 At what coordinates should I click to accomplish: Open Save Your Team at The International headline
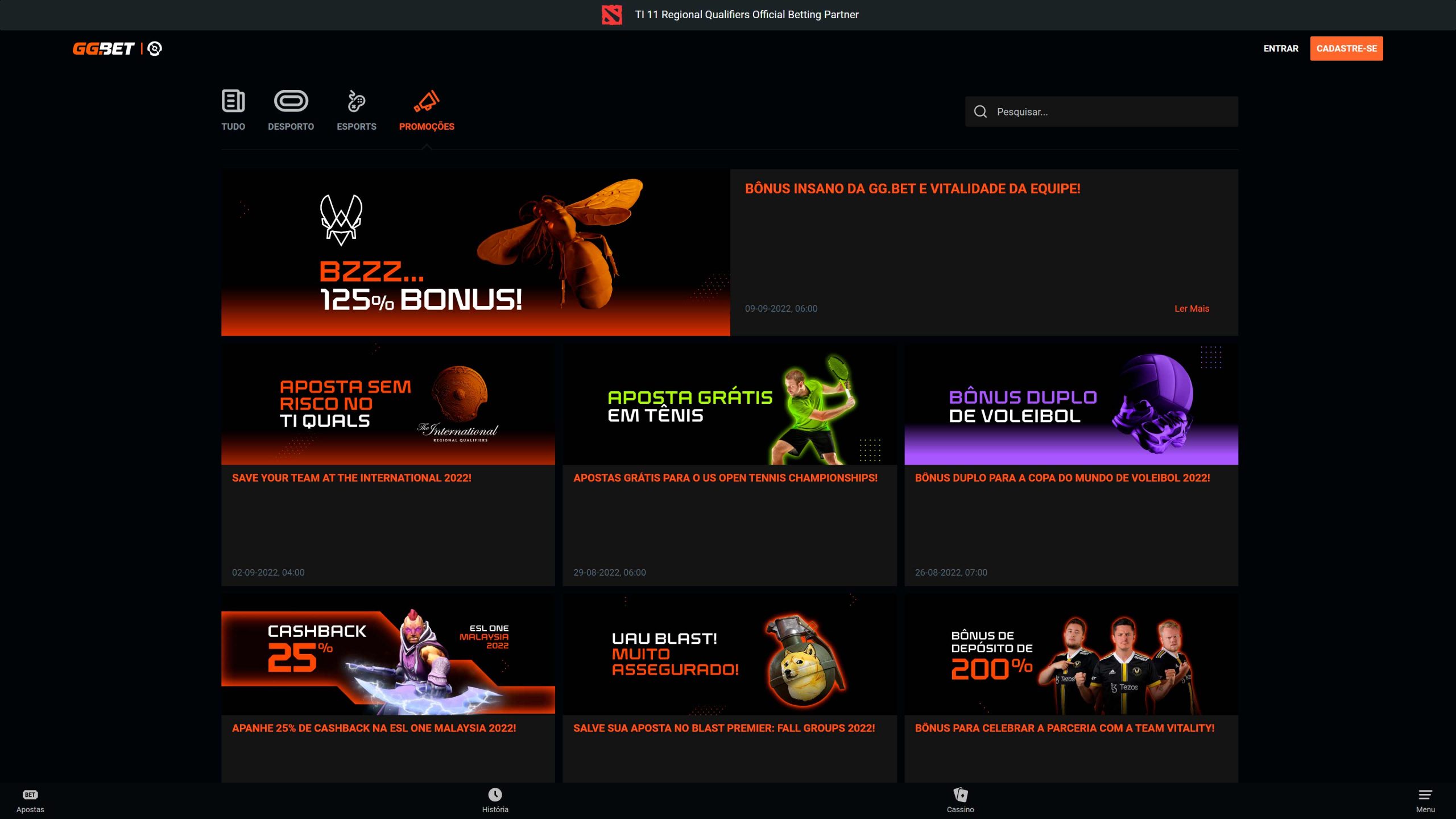(x=351, y=478)
